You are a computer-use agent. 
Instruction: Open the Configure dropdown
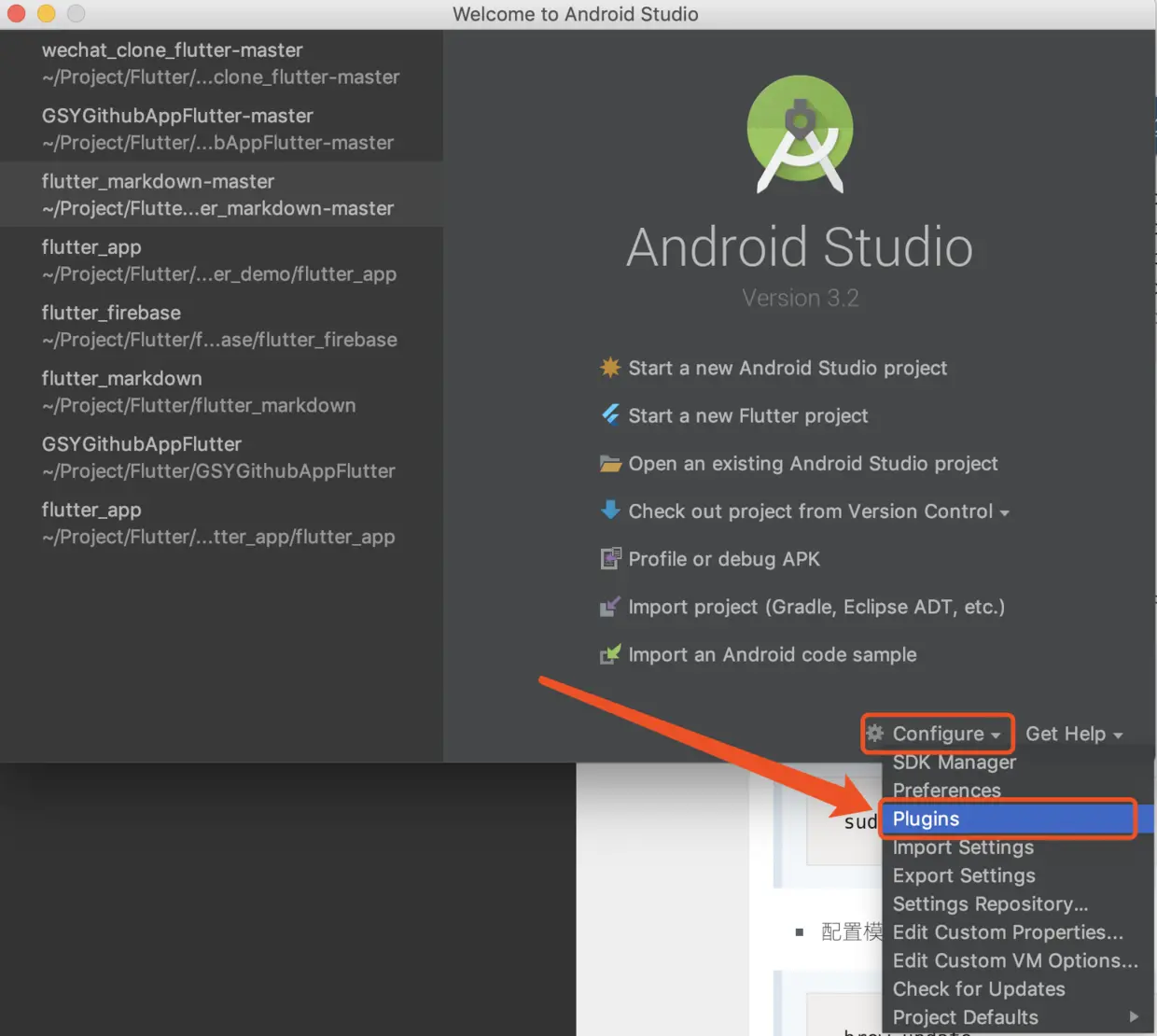point(938,734)
